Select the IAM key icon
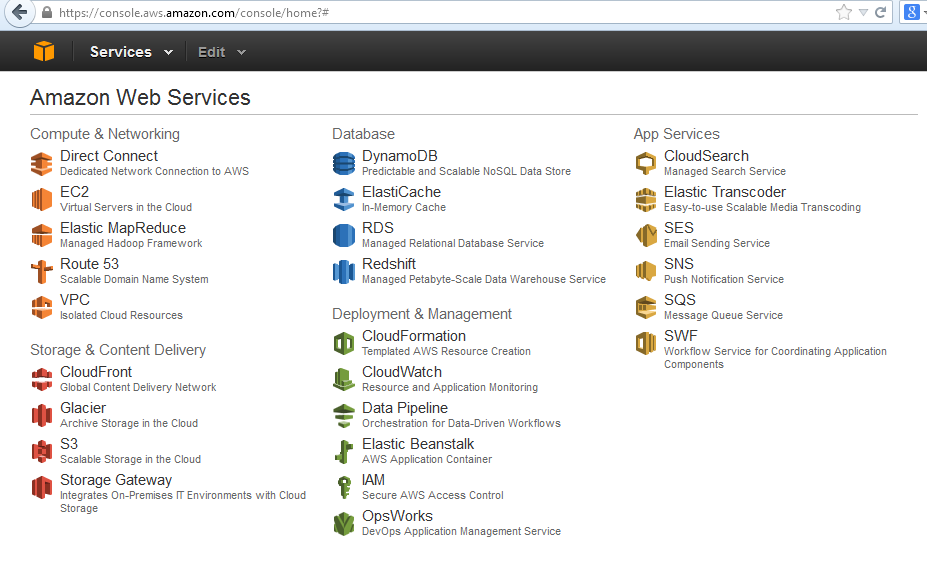 [343, 488]
